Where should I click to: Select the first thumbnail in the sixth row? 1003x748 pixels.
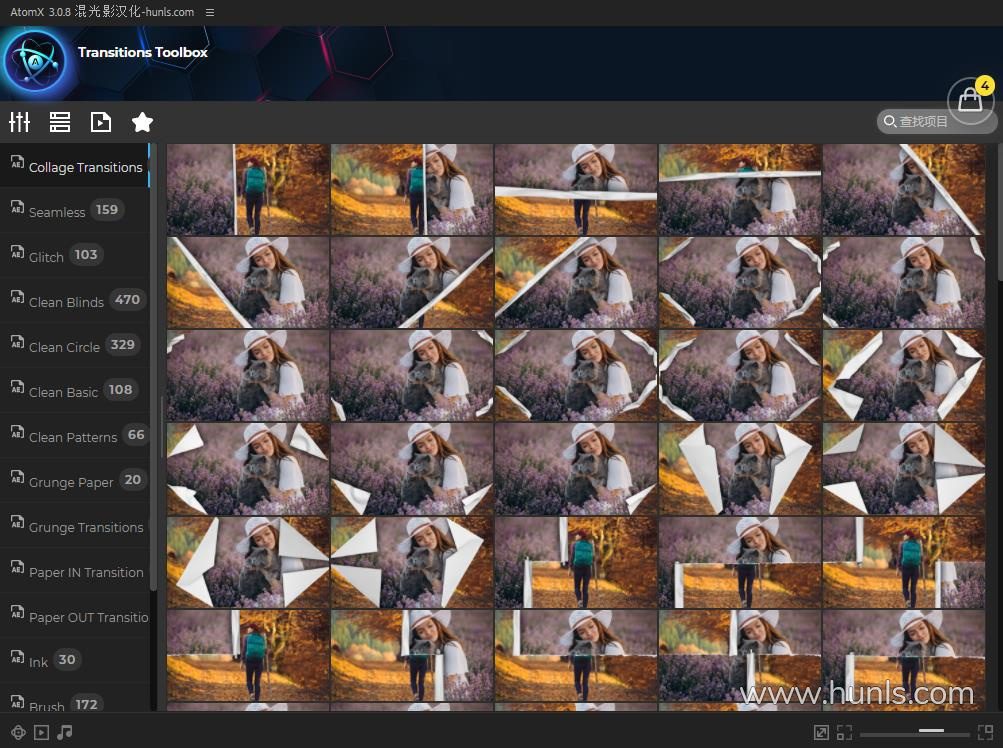(x=248, y=655)
